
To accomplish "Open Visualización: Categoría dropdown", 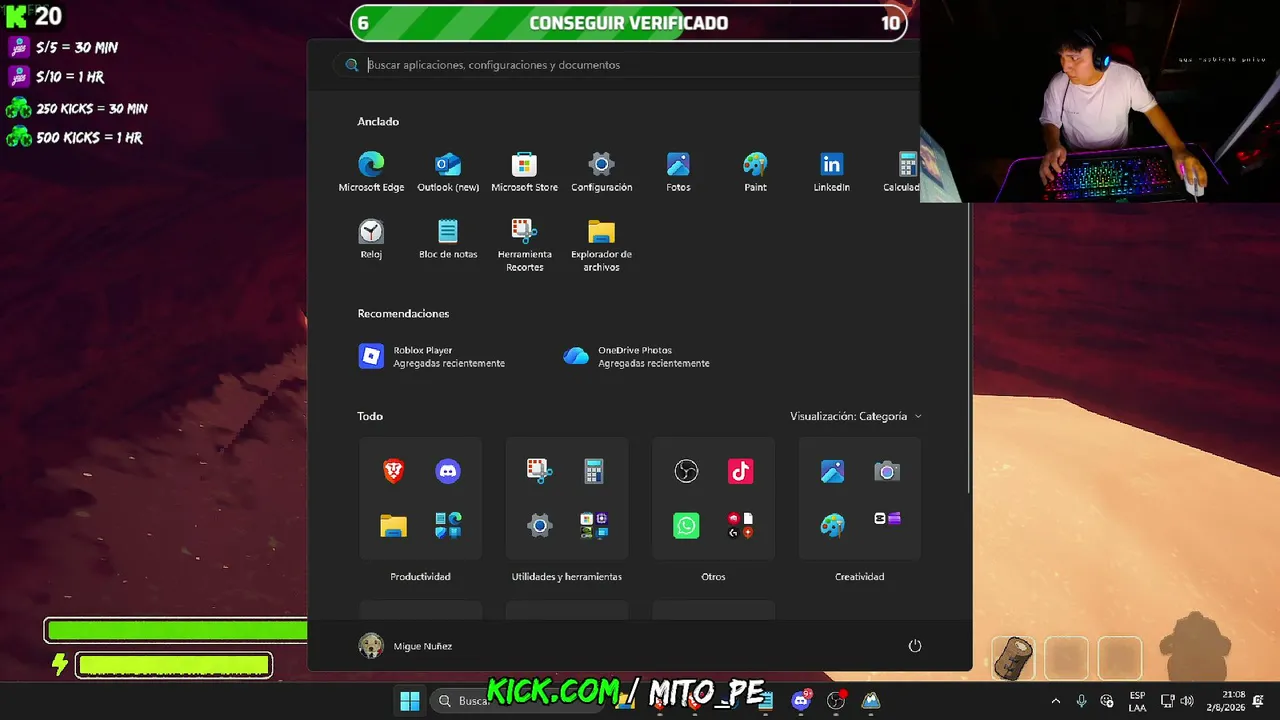I will pyautogui.click(x=856, y=416).
